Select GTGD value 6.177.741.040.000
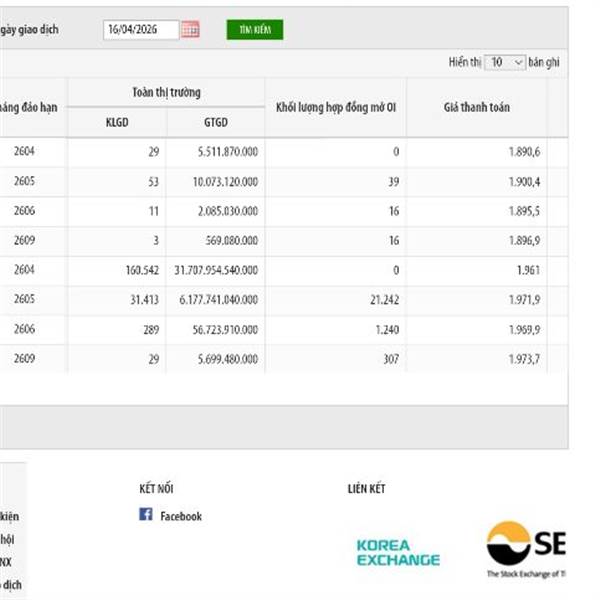The height and width of the screenshot is (600, 600). [218, 300]
